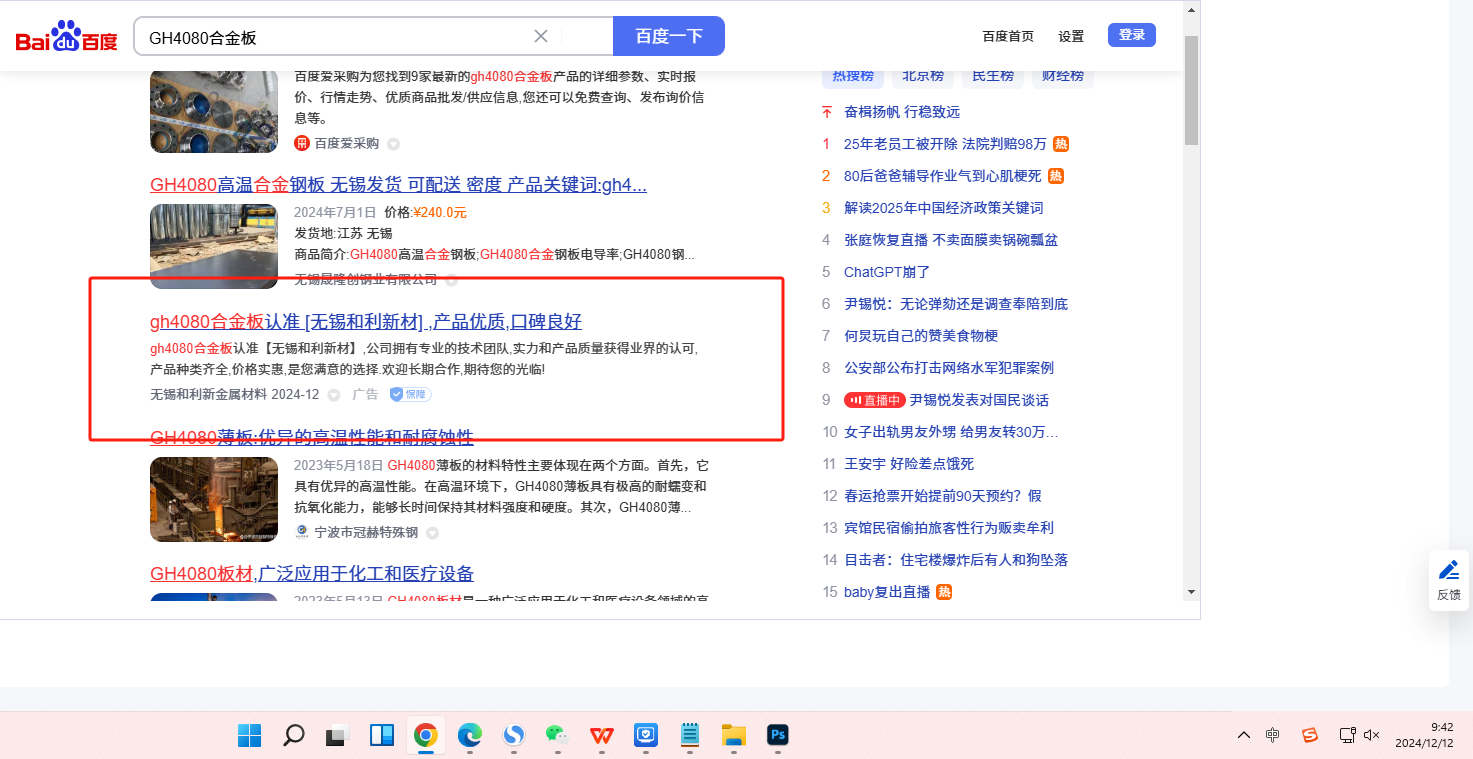Go to 百度首页 in the top bar
Screen dimensions: 1473x759
coord(1008,36)
